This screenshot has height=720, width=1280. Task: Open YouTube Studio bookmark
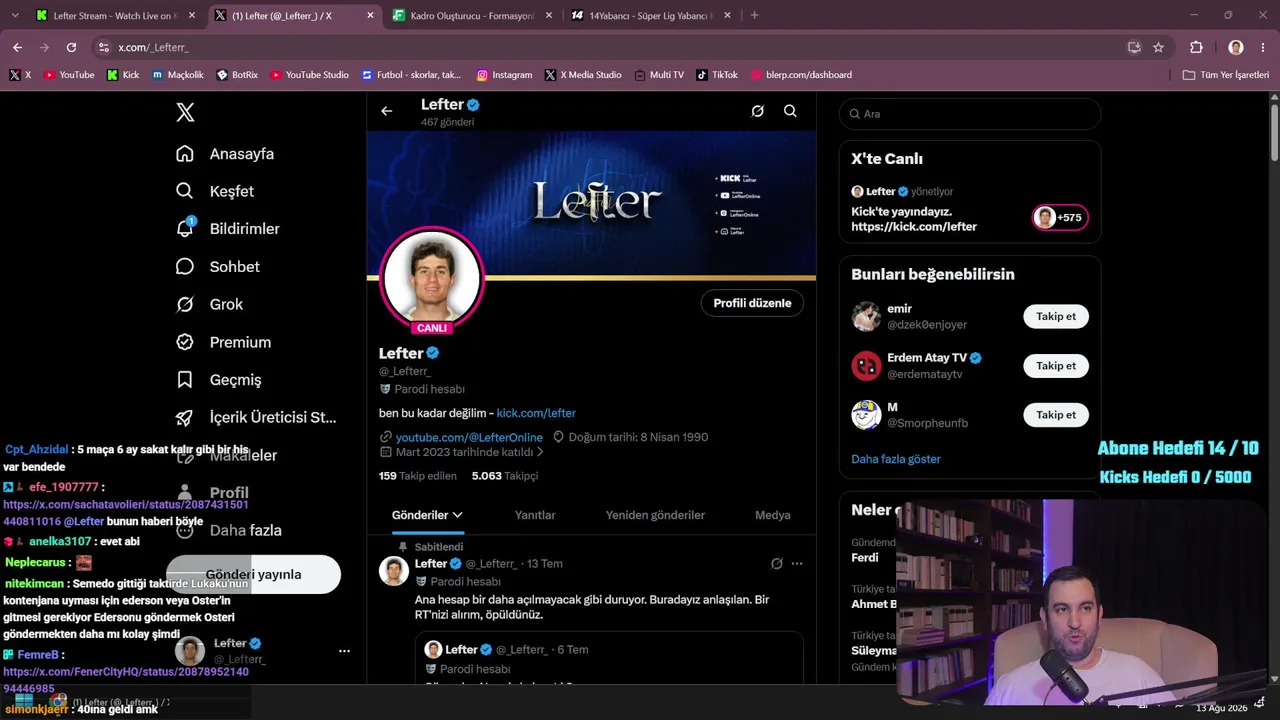click(x=309, y=75)
